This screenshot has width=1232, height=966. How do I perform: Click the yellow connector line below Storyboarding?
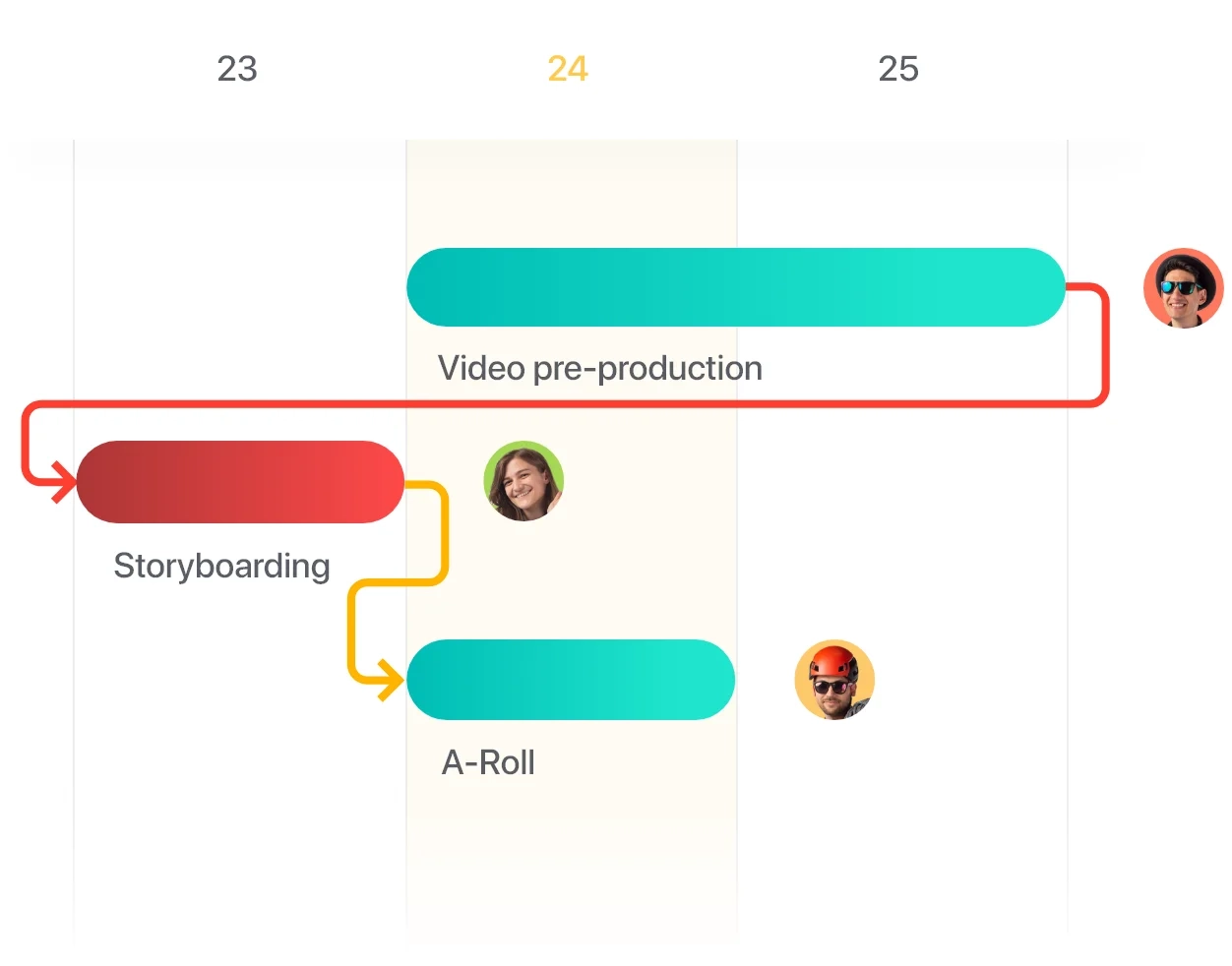coord(399,582)
